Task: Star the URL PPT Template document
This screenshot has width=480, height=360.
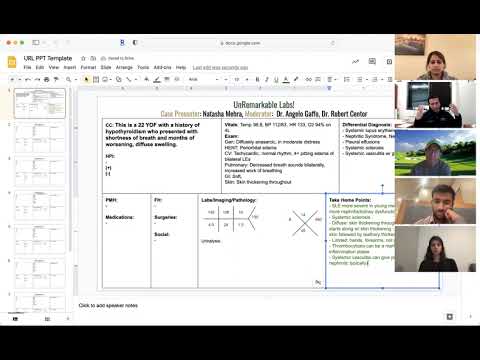Action: (x=83, y=58)
